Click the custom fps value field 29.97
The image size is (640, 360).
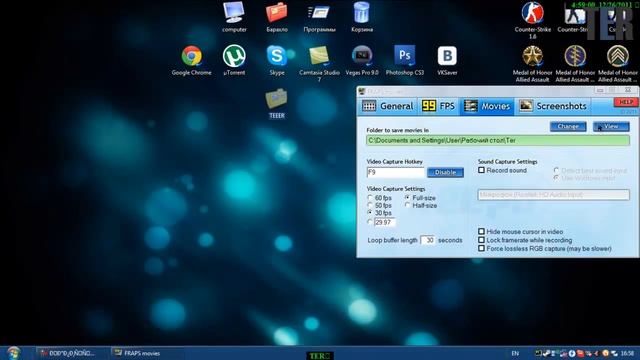point(385,222)
